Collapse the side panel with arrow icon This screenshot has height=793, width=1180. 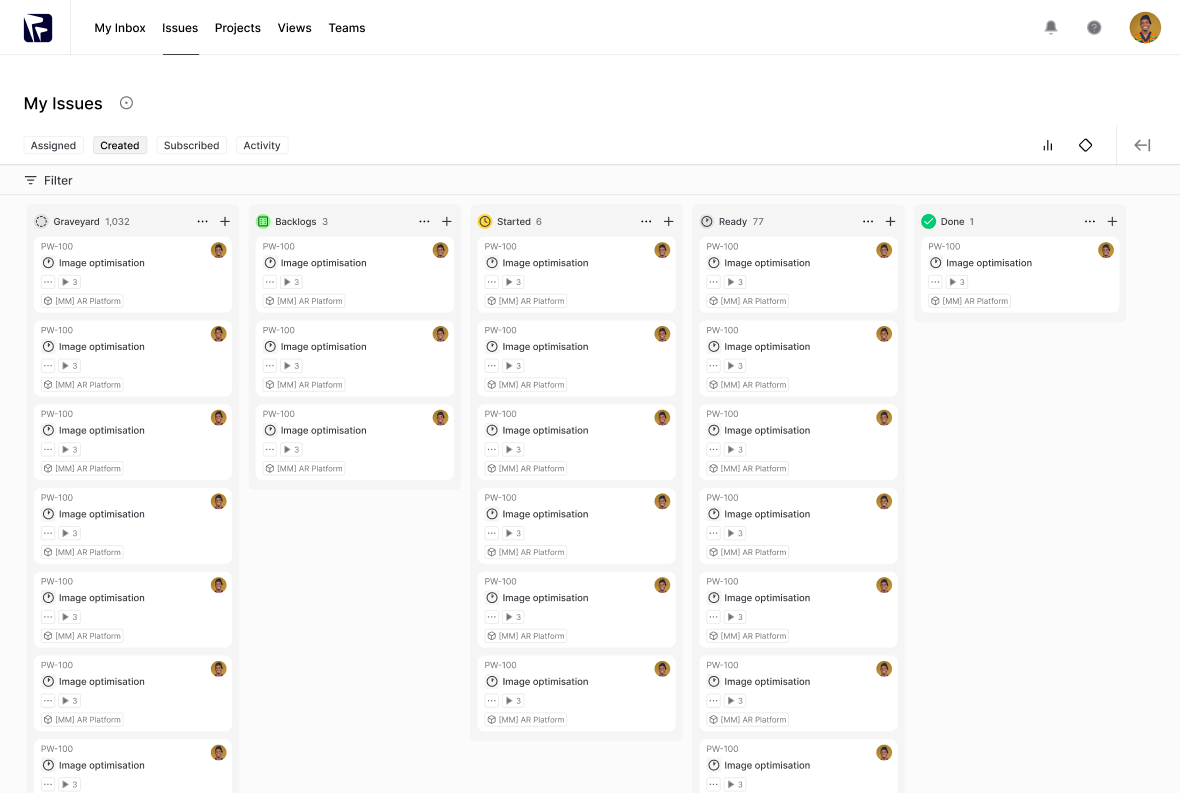click(x=1142, y=145)
